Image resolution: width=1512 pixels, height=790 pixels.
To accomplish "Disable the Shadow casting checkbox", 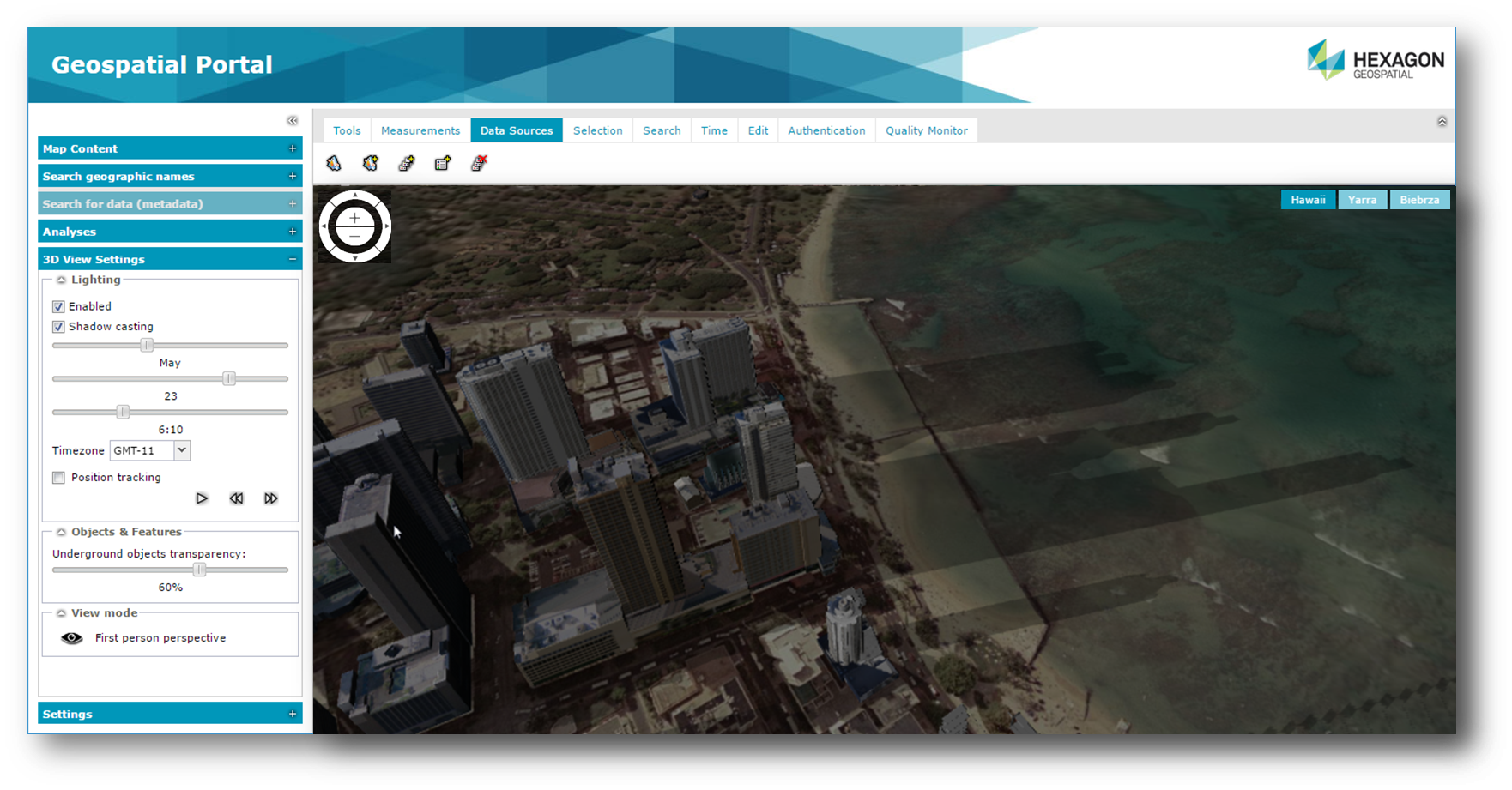I will (57, 327).
